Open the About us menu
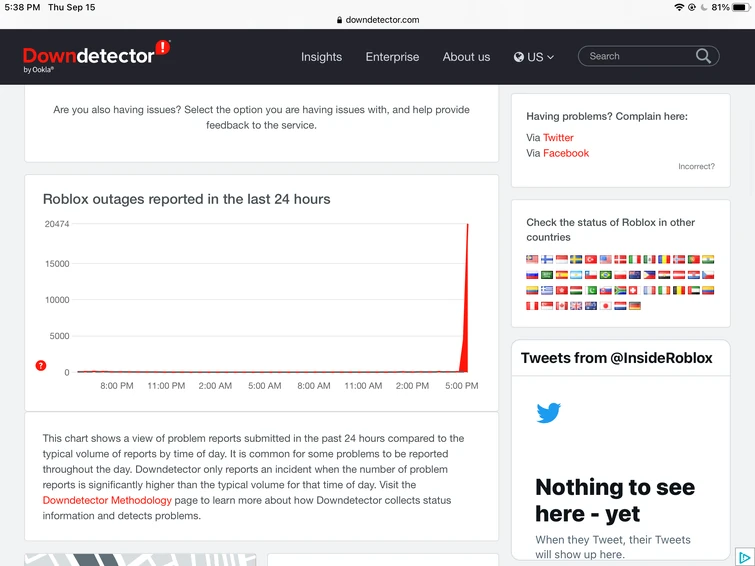This screenshot has height=566, width=755. (x=466, y=57)
